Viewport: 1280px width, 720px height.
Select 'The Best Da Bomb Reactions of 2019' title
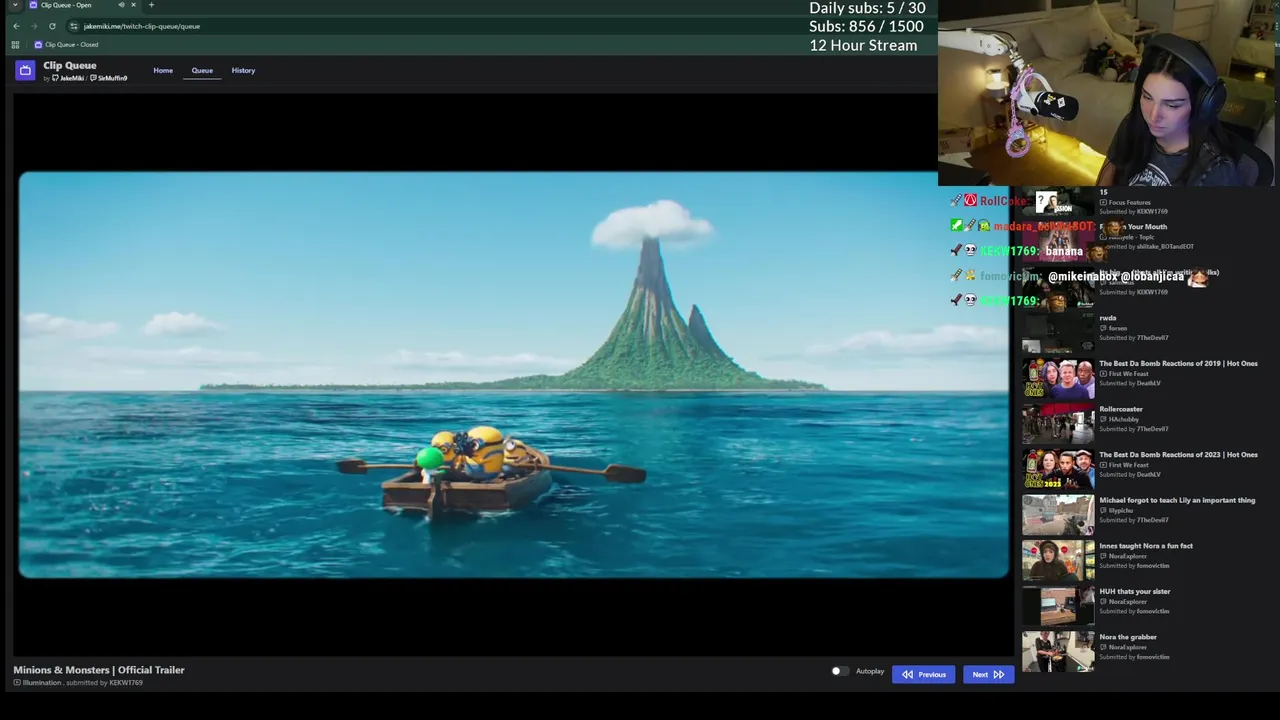pyautogui.click(x=1178, y=363)
